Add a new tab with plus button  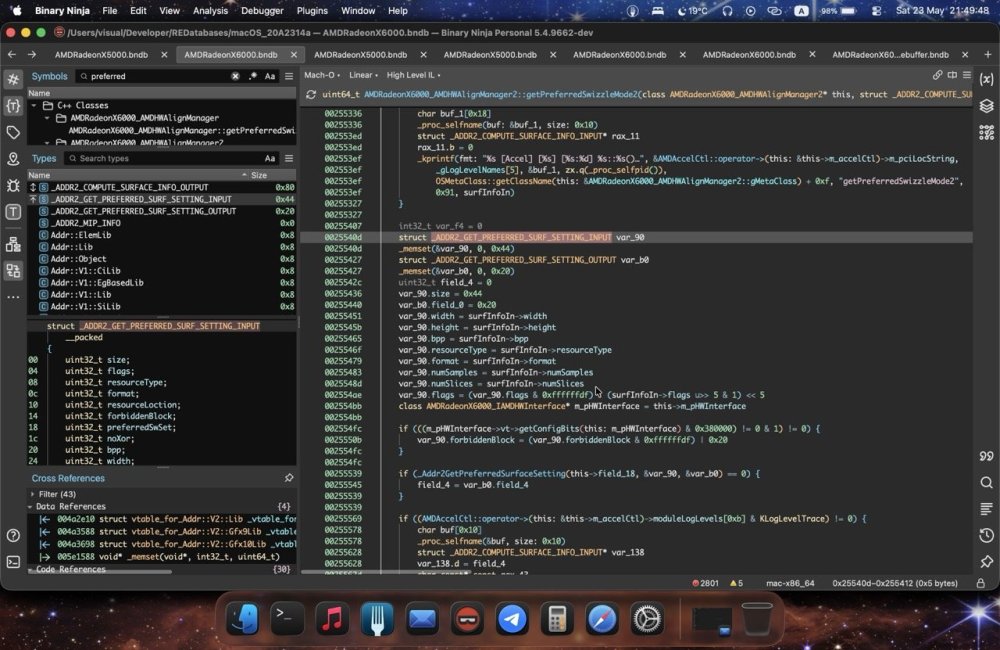pyautogui.click(x=987, y=55)
